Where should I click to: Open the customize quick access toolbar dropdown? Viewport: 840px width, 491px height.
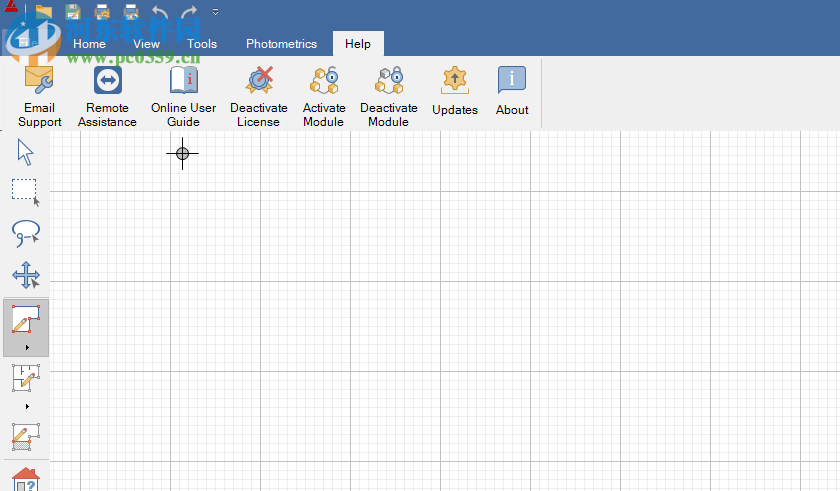point(215,12)
